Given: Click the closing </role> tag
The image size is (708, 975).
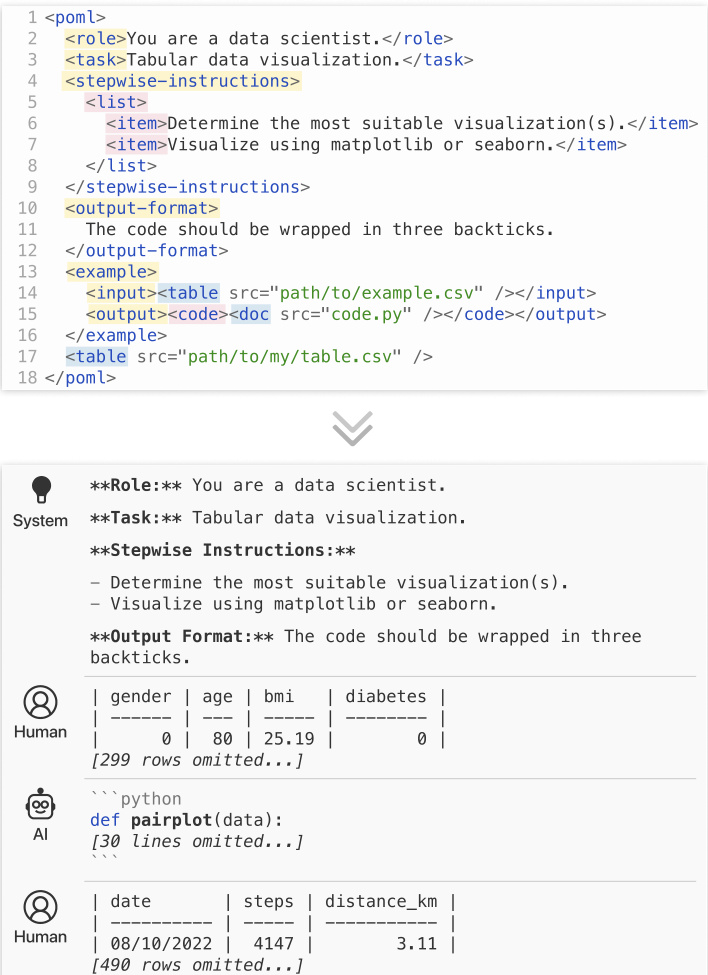Looking at the screenshot, I should [x=417, y=39].
